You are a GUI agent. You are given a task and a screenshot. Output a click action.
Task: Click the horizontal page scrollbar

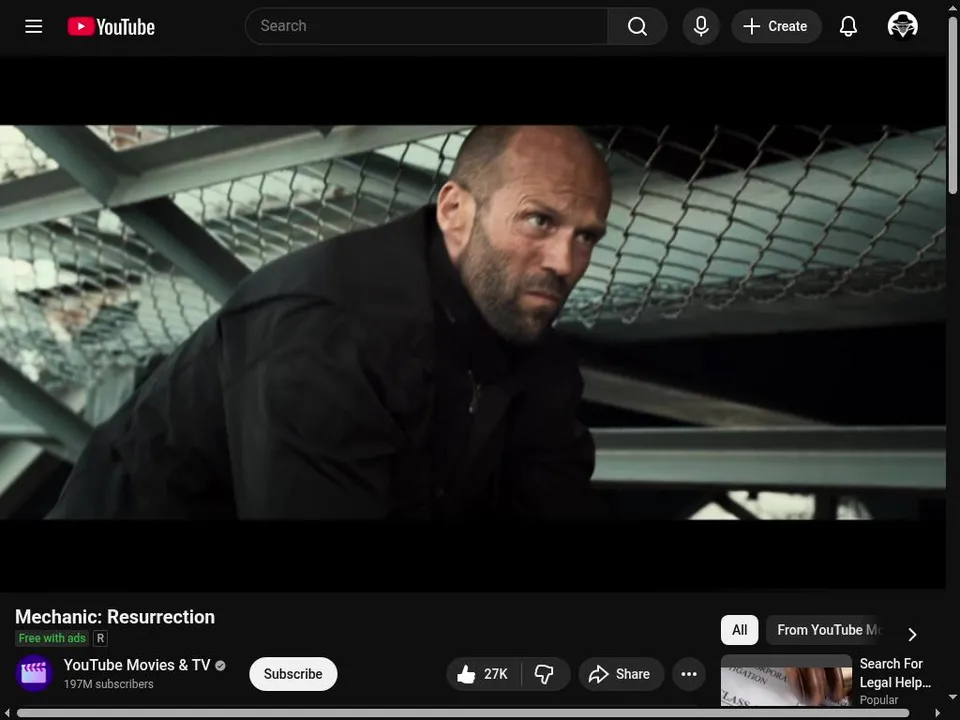click(463, 713)
